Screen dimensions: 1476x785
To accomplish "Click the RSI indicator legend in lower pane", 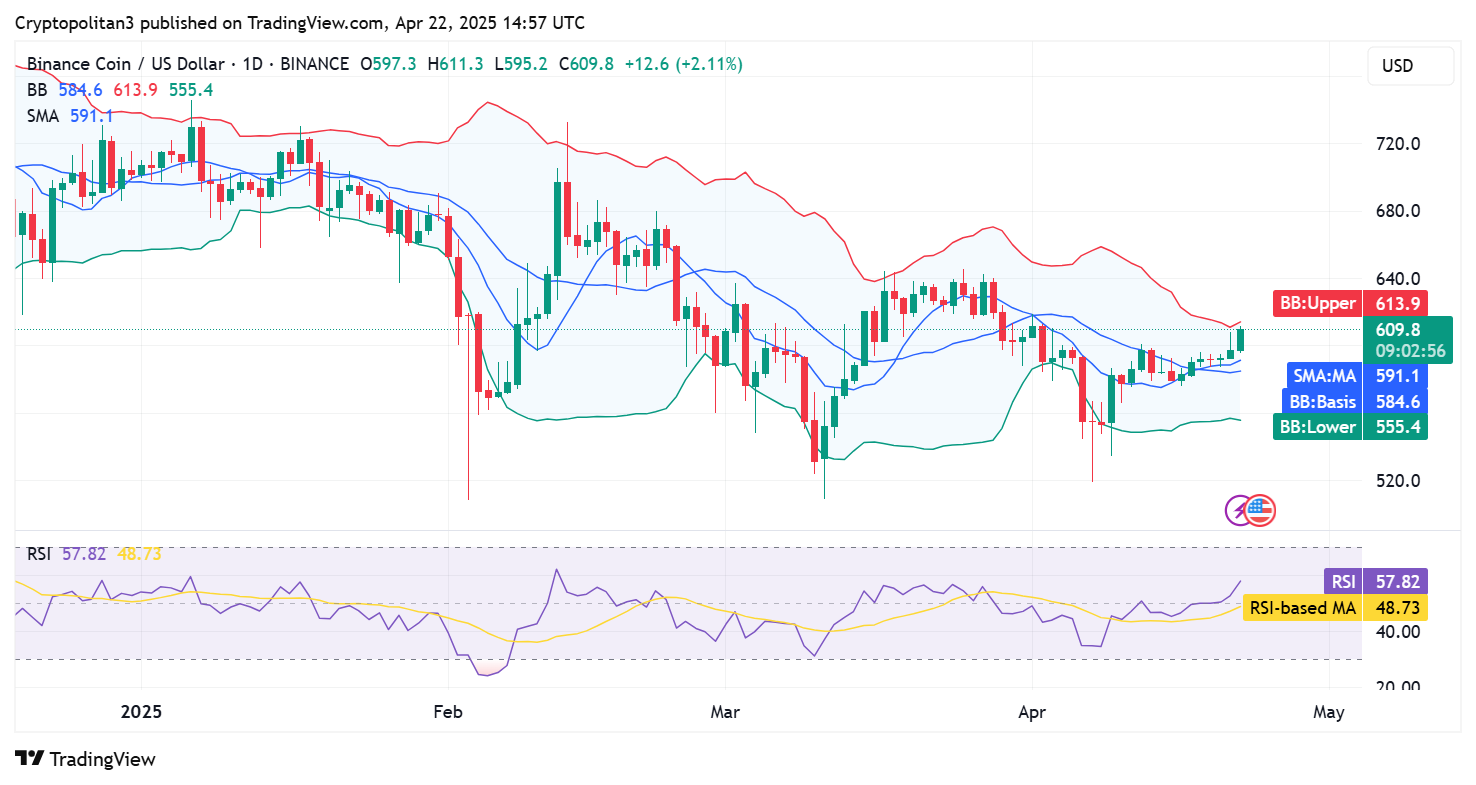I will pos(94,553).
